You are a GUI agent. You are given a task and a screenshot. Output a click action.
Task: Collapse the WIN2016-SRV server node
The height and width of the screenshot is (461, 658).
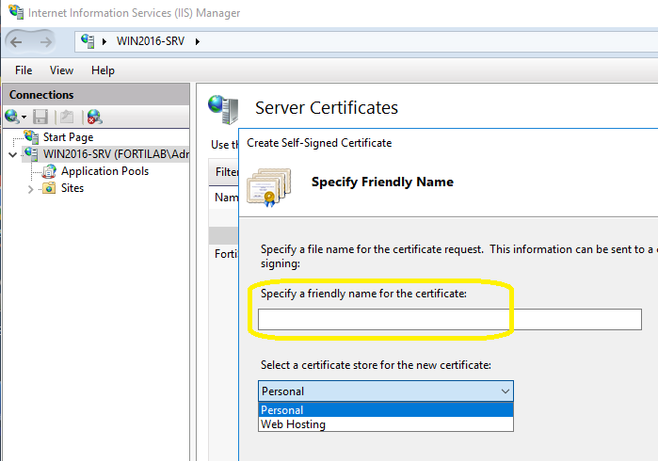[x=12, y=154]
